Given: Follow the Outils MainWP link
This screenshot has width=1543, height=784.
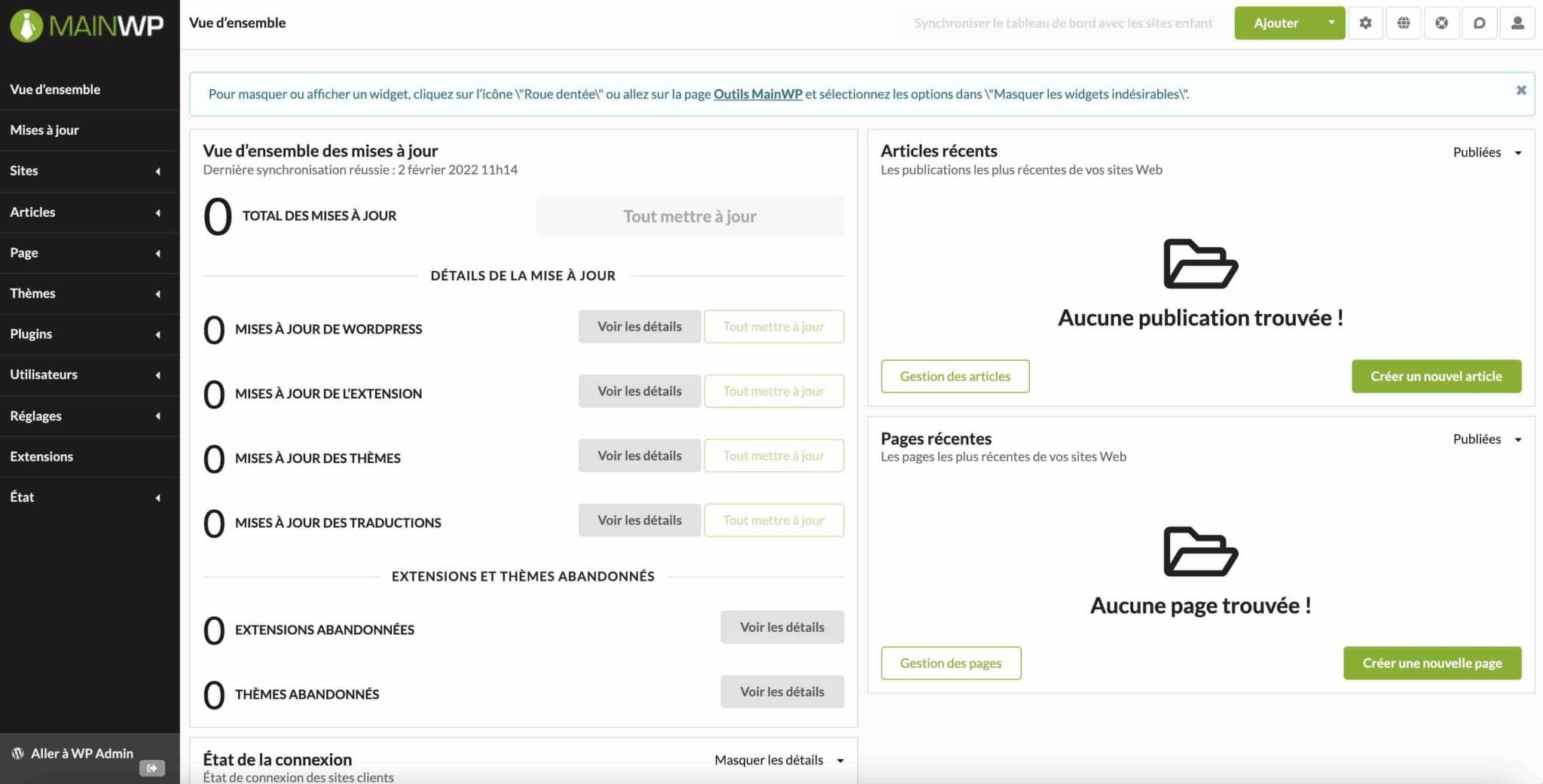Looking at the screenshot, I should pyautogui.click(x=758, y=94).
